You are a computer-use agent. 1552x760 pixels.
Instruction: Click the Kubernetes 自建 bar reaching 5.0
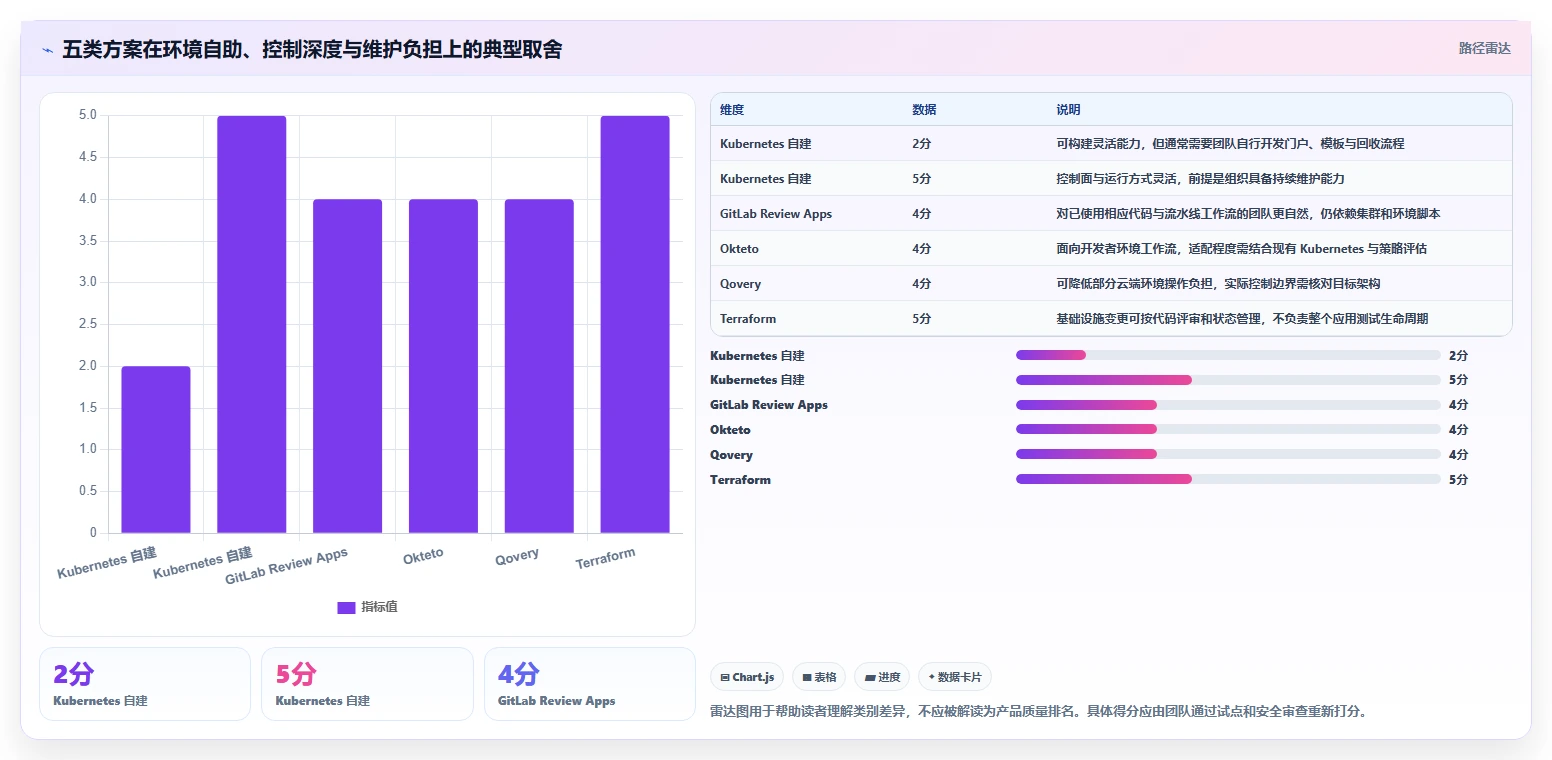(251, 324)
